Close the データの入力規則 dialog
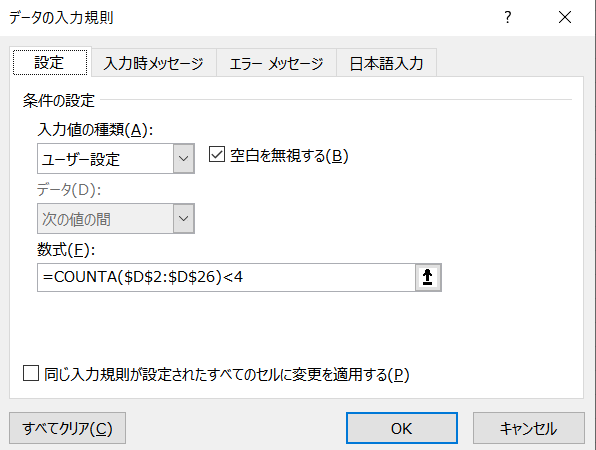This screenshot has height=450, width=596. coord(565,17)
